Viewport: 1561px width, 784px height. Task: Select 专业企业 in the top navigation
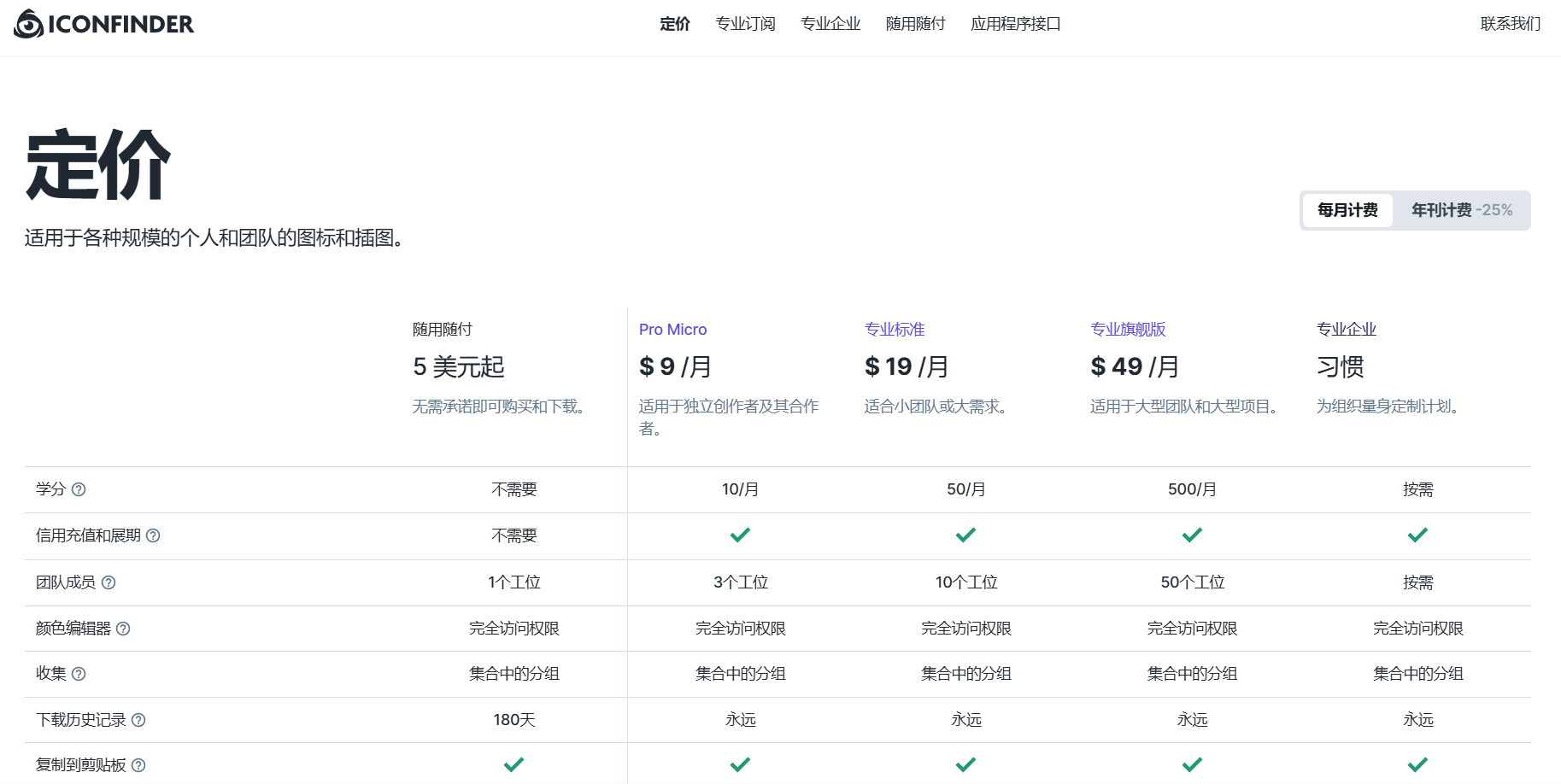pyautogui.click(x=830, y=24)
